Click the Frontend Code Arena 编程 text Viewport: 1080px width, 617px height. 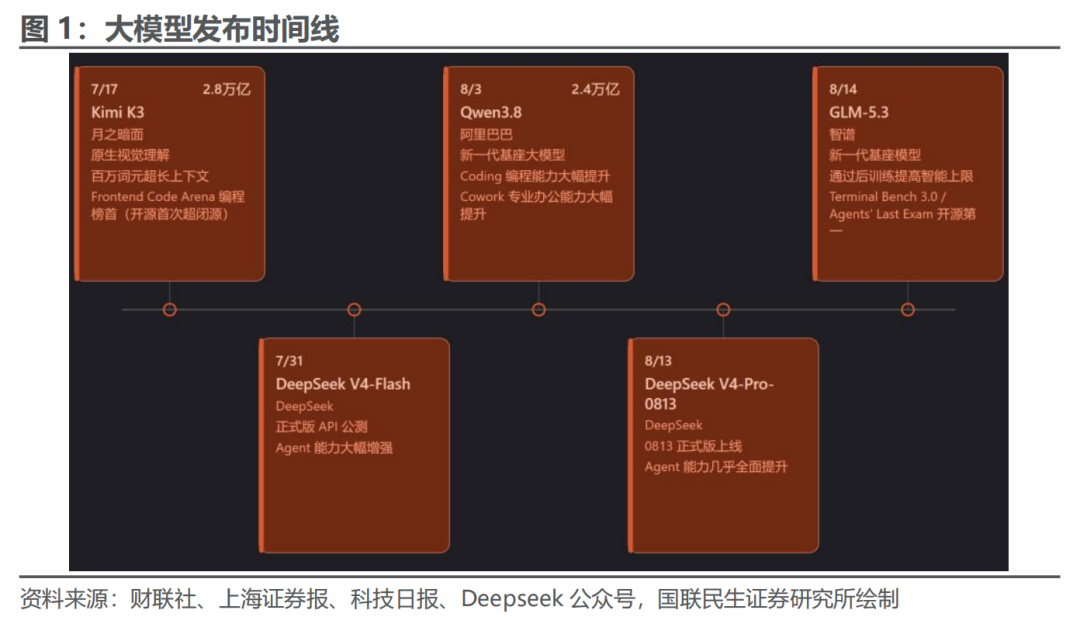(167, 197)
